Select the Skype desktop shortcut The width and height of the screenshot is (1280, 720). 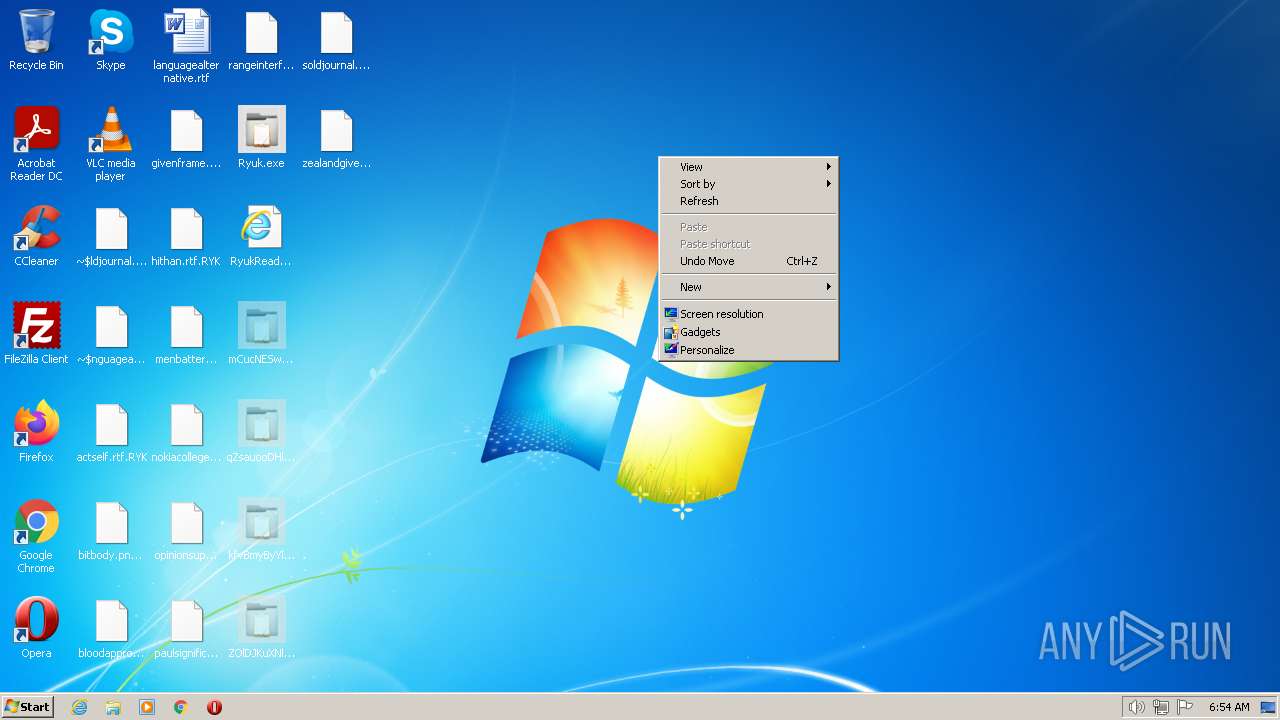[111, 40]
